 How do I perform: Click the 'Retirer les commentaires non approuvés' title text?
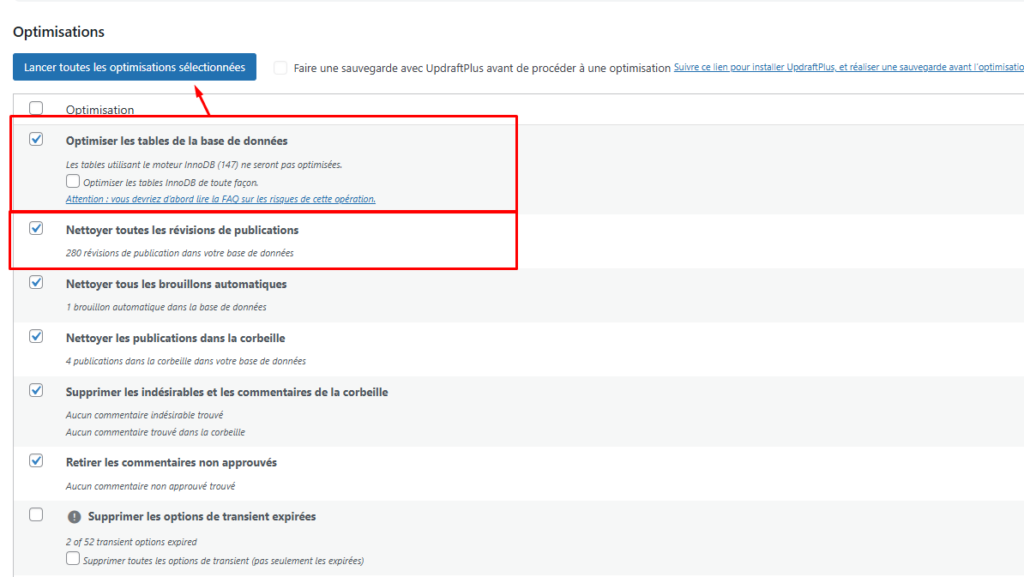(171, 462)
